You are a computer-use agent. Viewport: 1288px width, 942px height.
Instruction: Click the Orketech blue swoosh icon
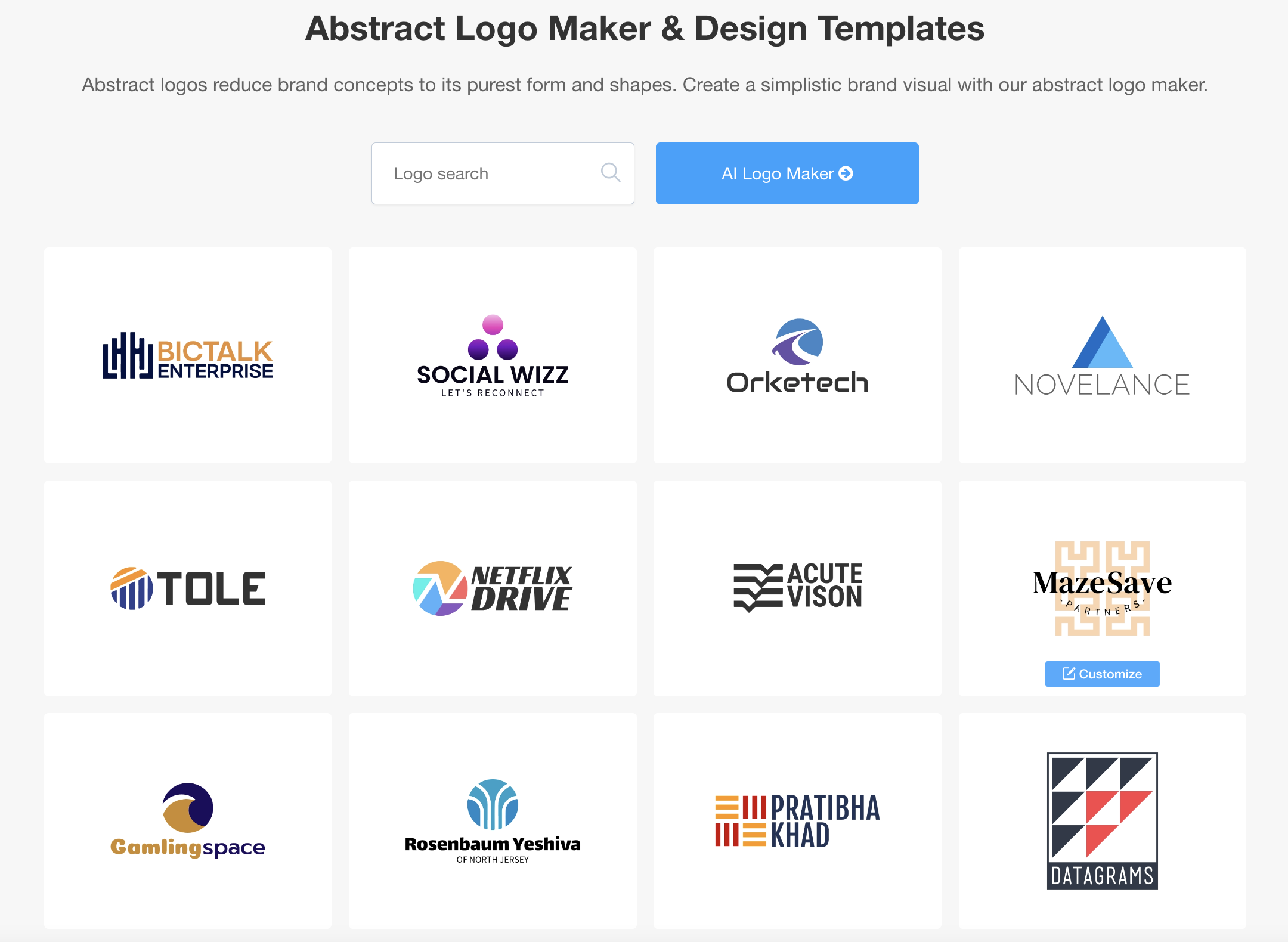coord(798,342)
